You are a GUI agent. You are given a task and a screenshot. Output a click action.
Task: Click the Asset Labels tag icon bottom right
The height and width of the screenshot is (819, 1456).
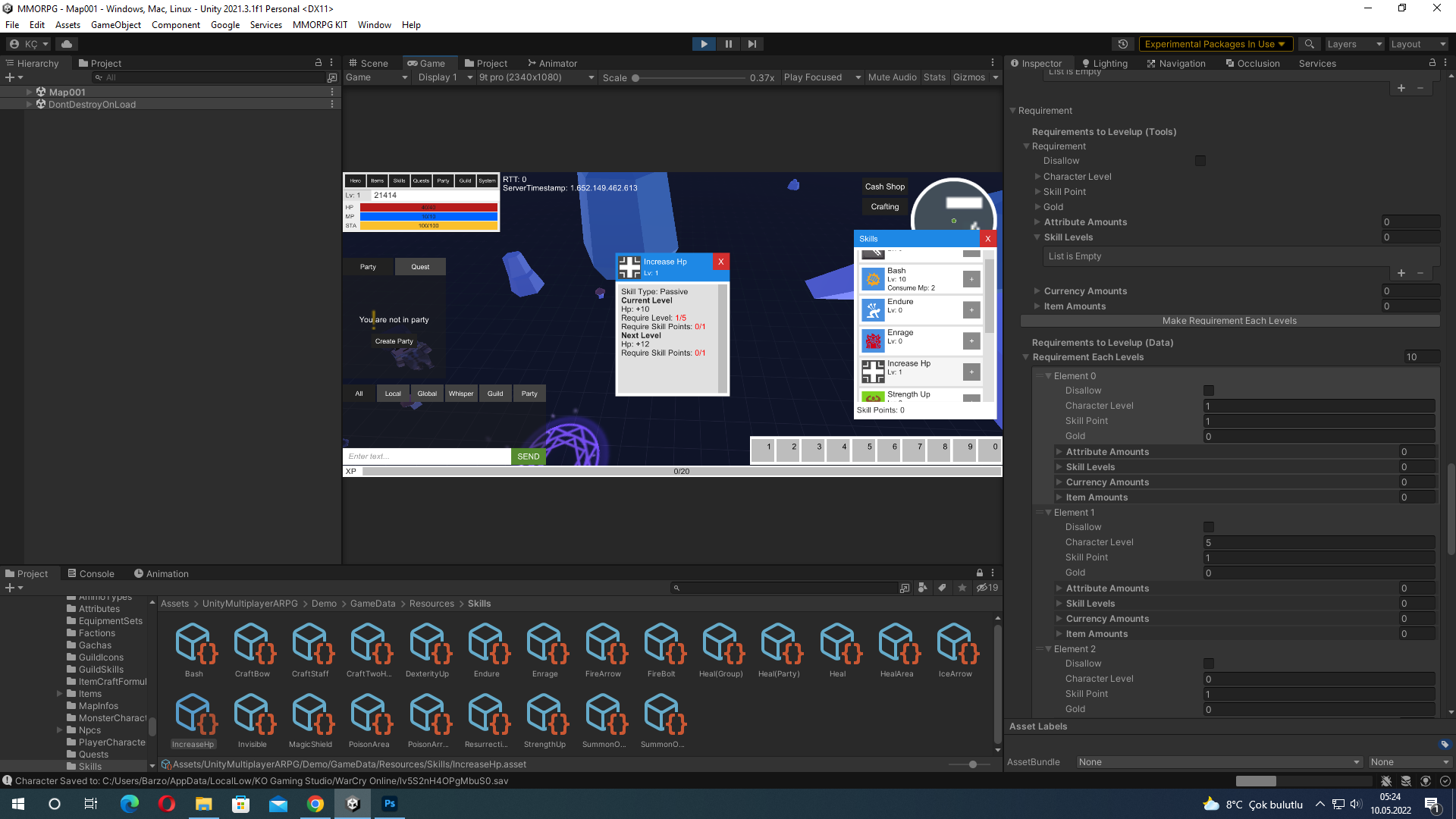click(1444, 745)
